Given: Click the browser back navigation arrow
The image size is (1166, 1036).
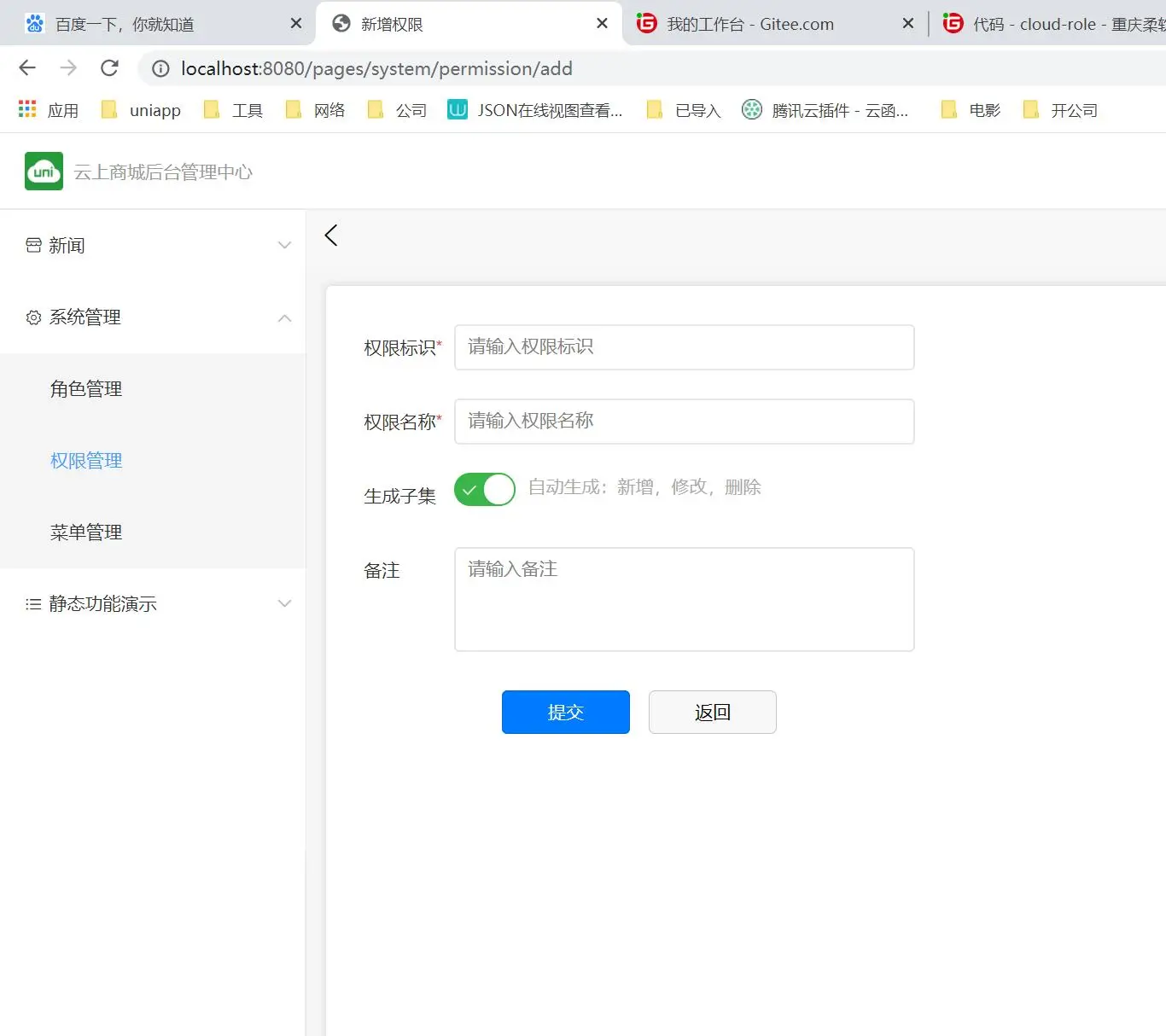Looking at the screenshot, I should [x=27, y=68].
